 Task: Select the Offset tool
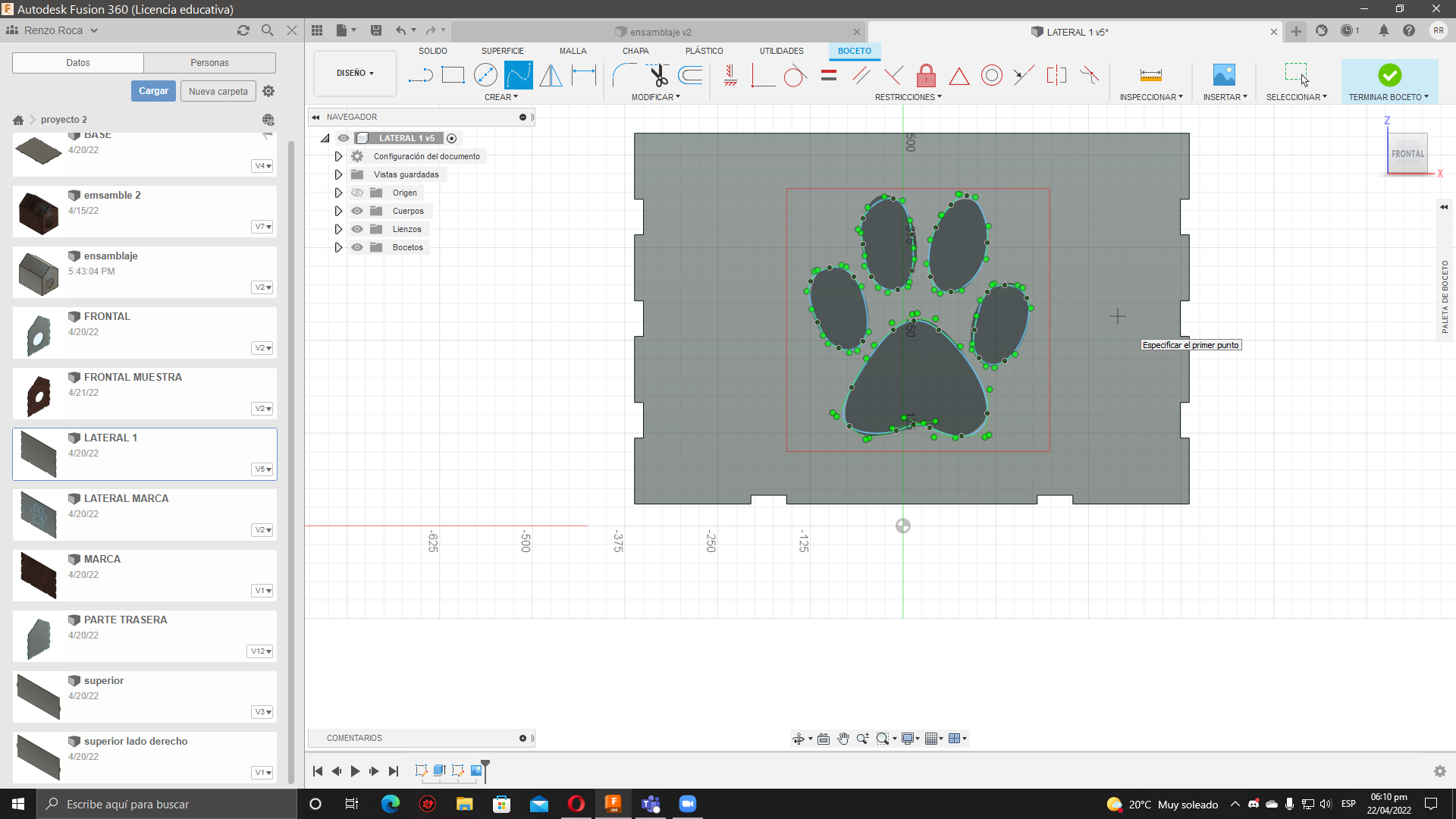690,75
